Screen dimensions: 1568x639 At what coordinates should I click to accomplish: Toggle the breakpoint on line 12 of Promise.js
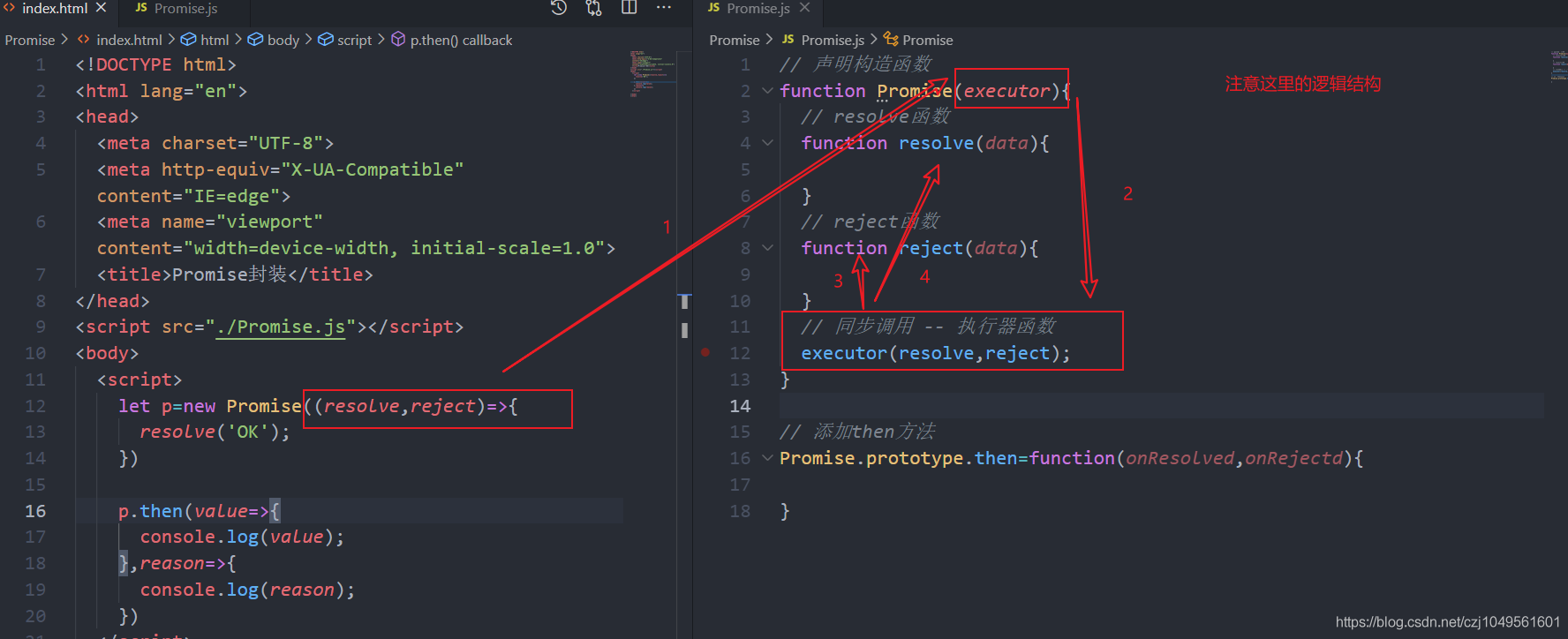pos(705,352)
